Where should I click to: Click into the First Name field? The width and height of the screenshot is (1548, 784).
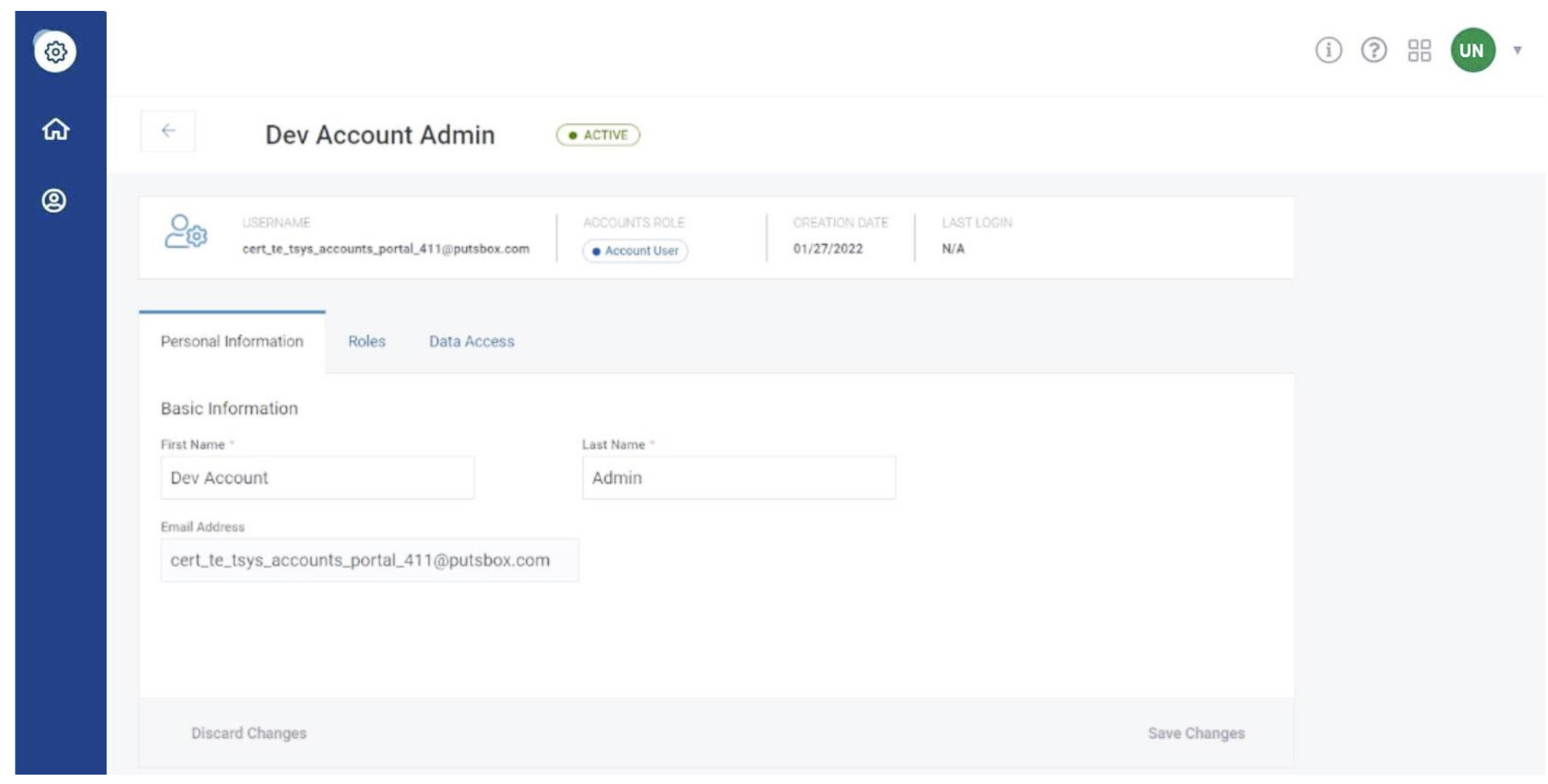point(316,478)
